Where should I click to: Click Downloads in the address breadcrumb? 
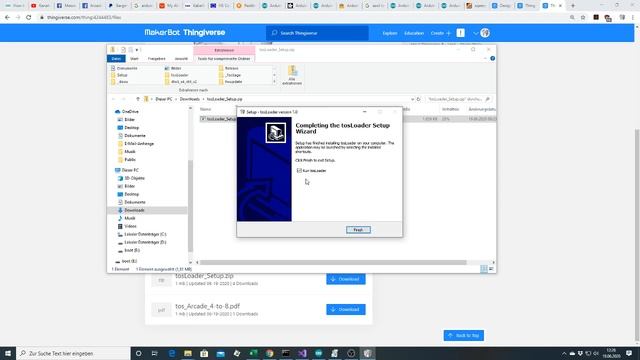coord(190,99)
